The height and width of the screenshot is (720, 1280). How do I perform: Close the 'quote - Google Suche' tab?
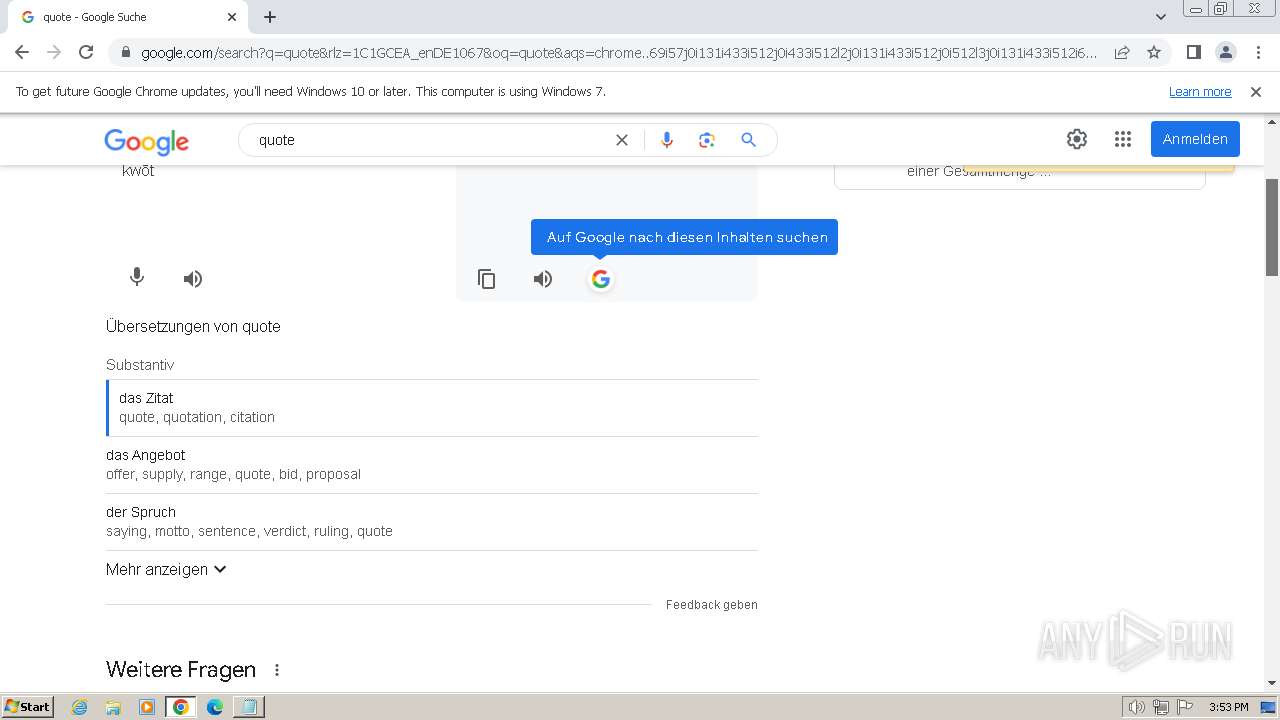click(232, 17)
